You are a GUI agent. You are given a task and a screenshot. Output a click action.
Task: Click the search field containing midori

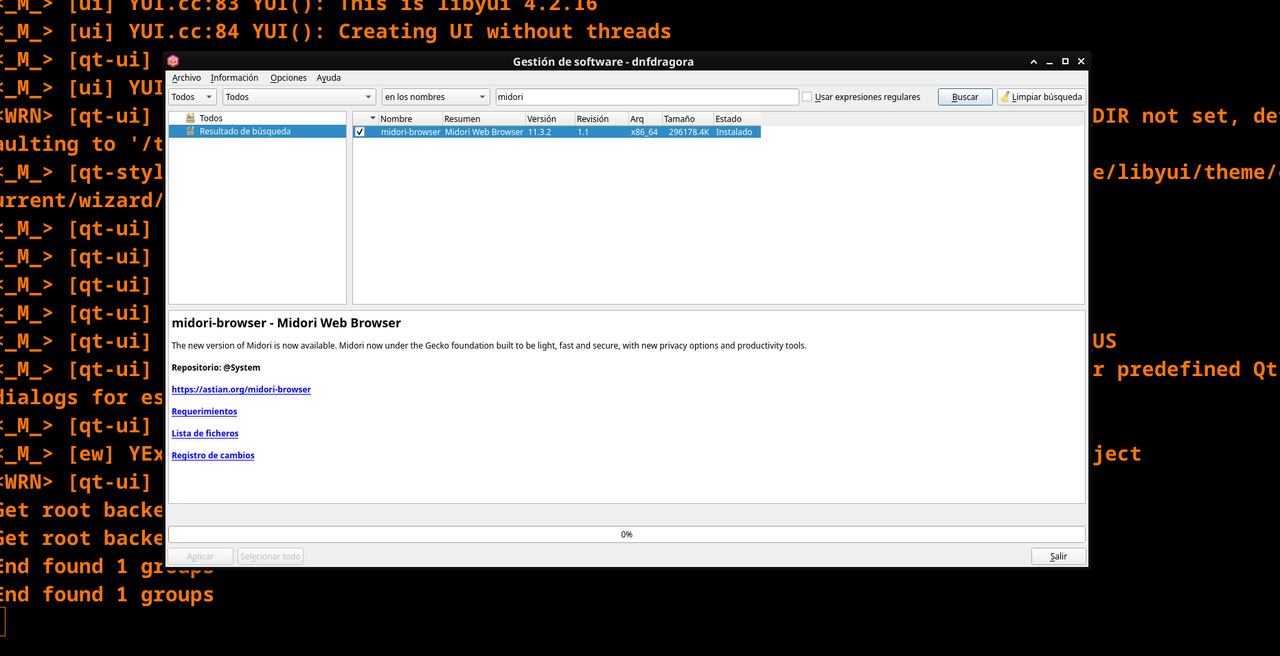(x=647, y=97)
